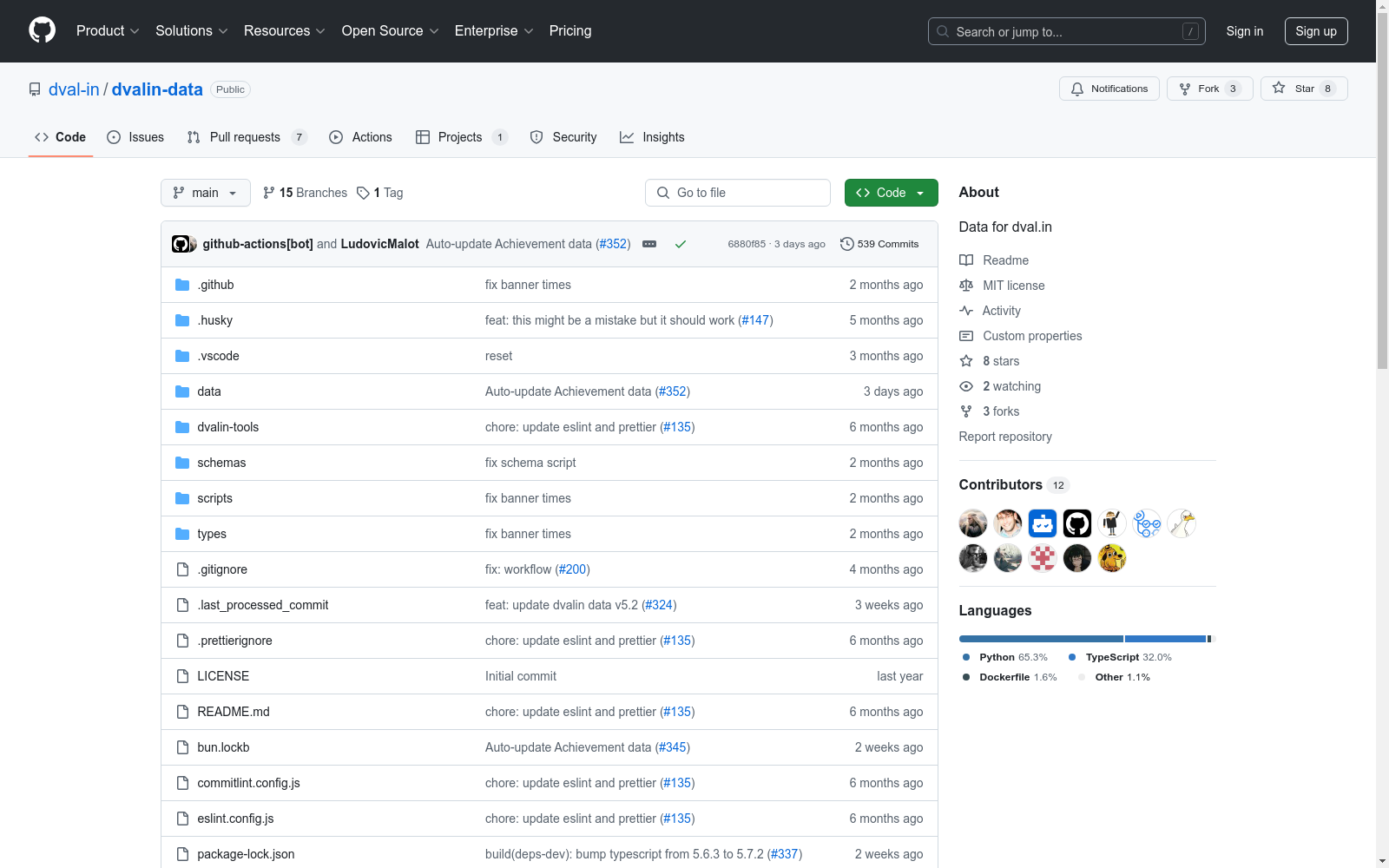Open the green Code dropdown button
This screenshot has width=1389, height=868.
[892, 193]
